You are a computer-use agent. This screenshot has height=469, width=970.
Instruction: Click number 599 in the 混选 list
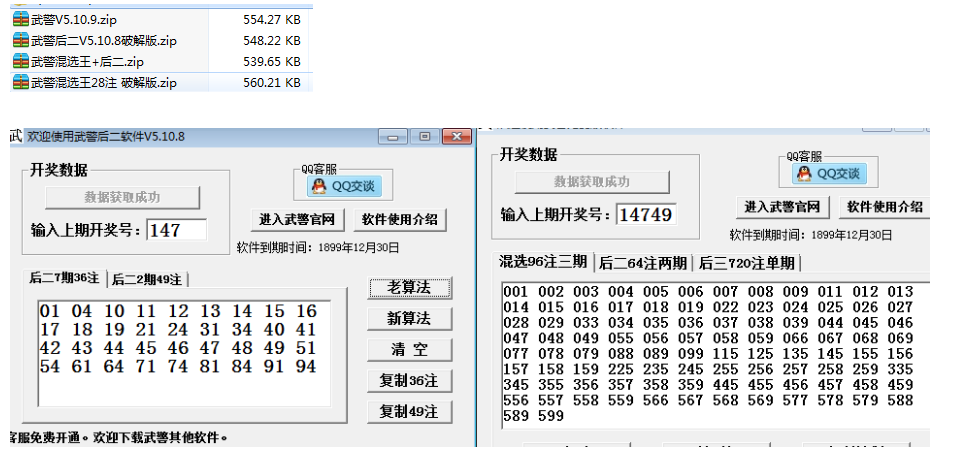(x=551, y=416)
